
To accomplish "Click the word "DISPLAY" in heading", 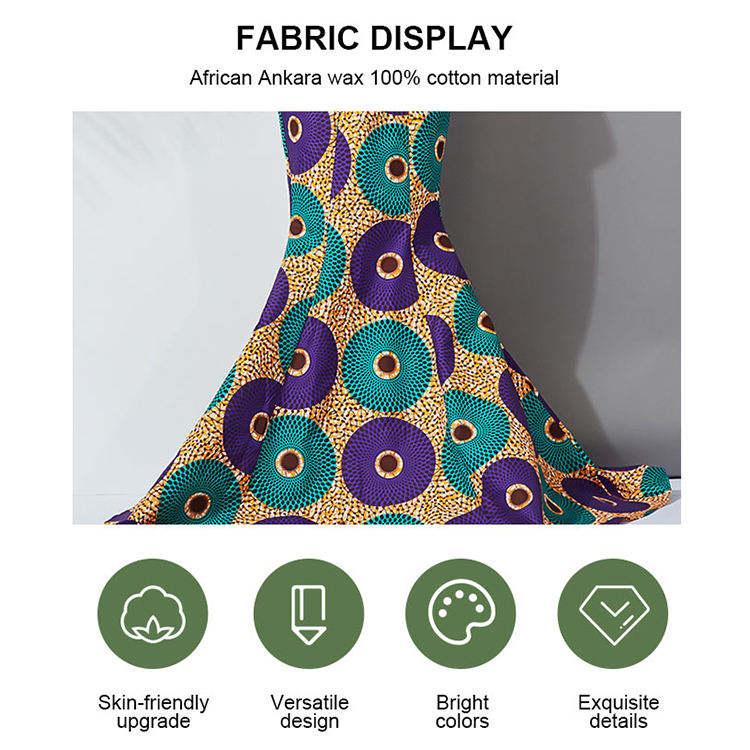I will [441, 38].
